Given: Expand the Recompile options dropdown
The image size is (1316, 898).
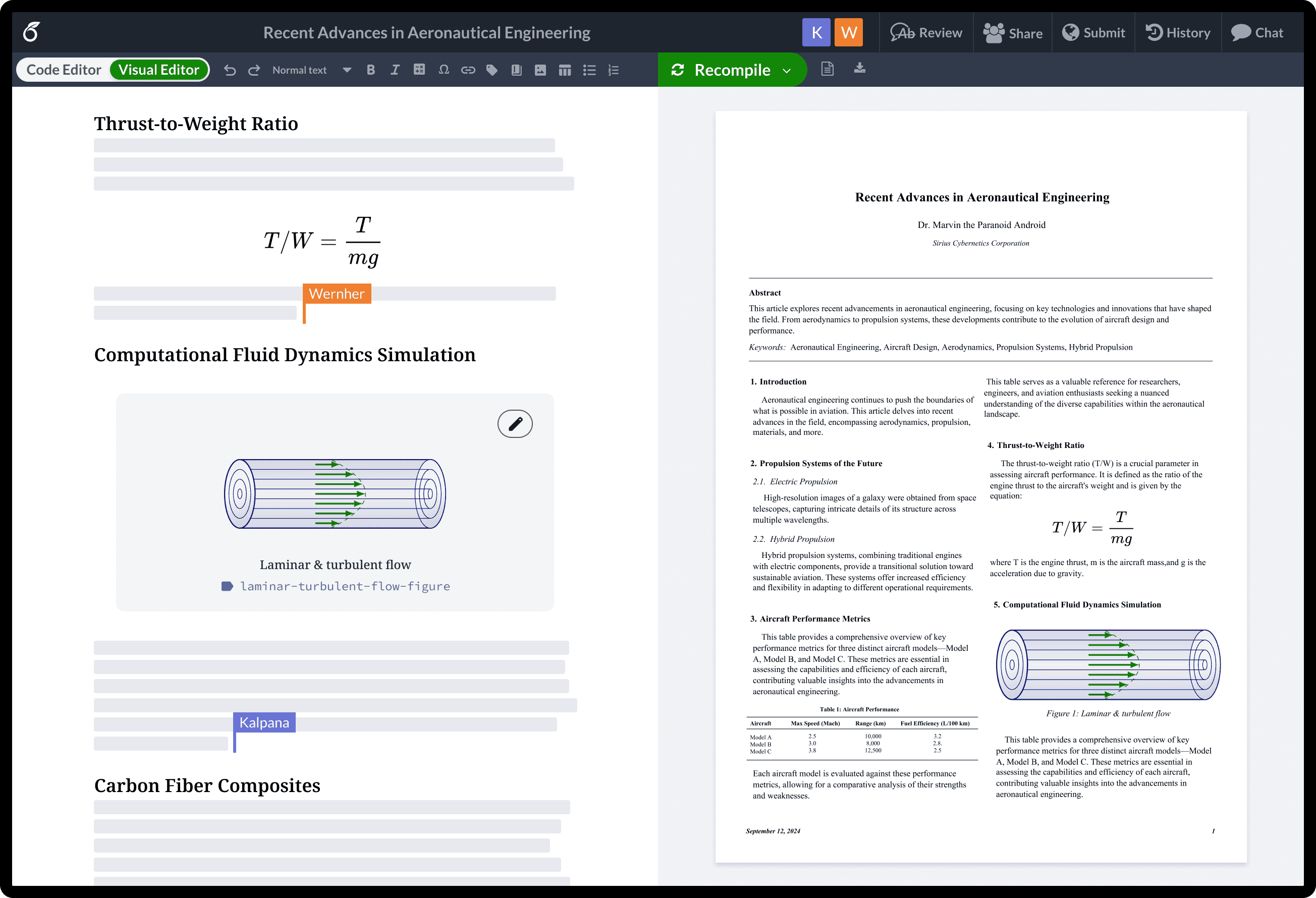Looking at the screenshot, I should [x=789, y=70].
